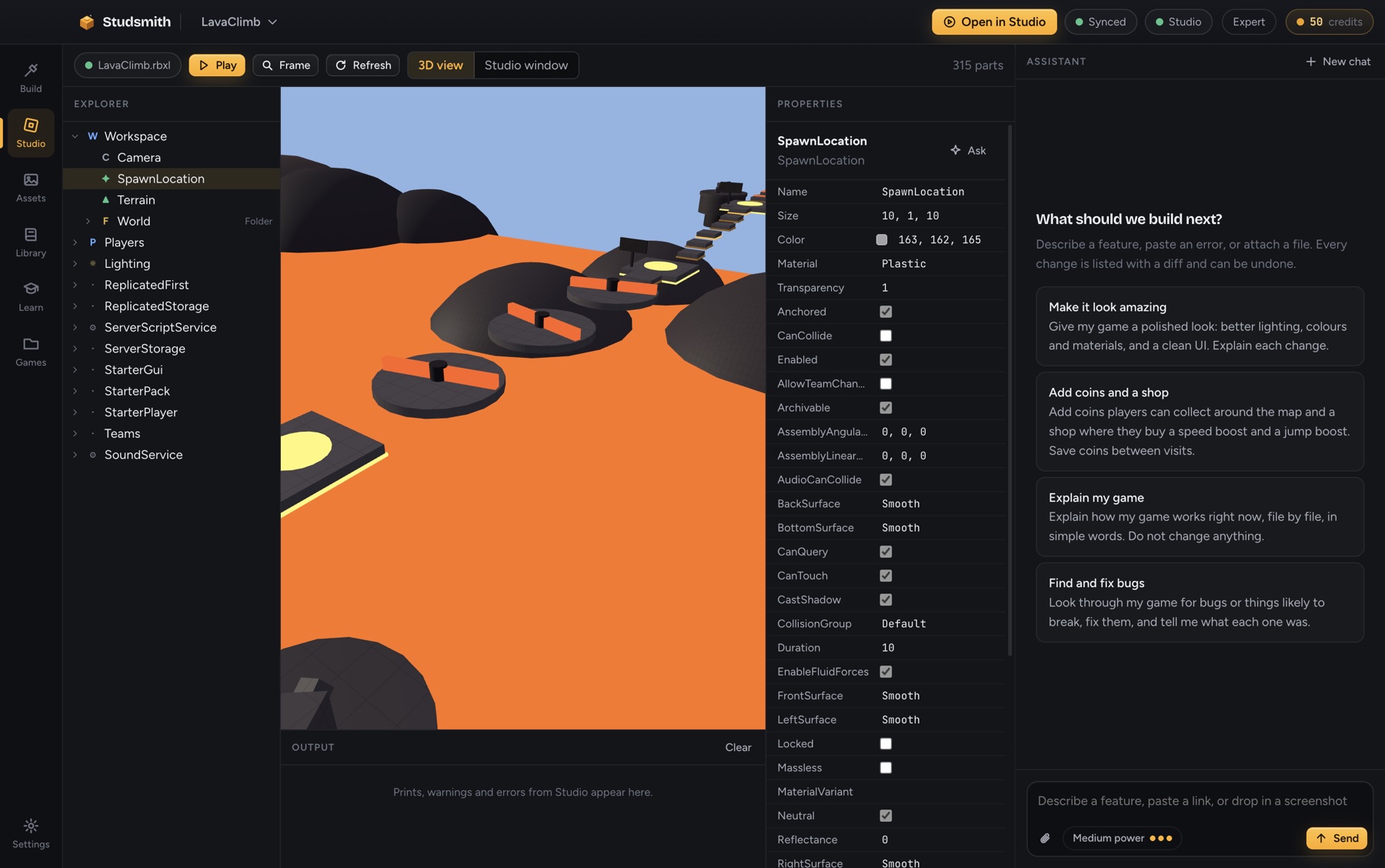Switch to the 3D view tab
The width and height of the screenshot is (1385, 868).
(x=441, y=65)
